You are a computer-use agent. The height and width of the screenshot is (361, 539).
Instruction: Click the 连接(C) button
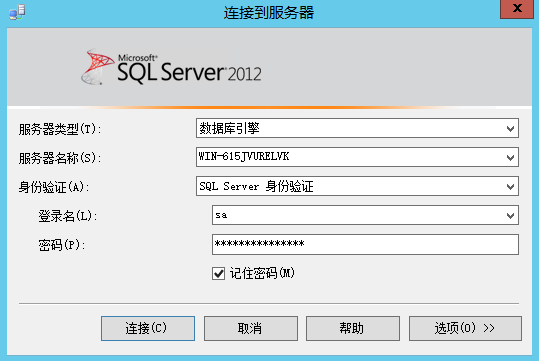(x=148, y=328)
